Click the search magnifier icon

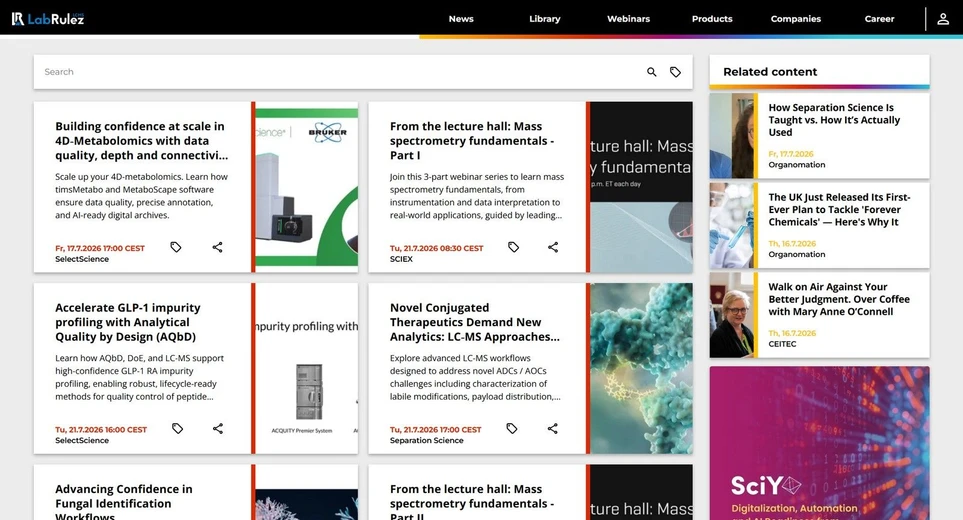coord(652,72)
